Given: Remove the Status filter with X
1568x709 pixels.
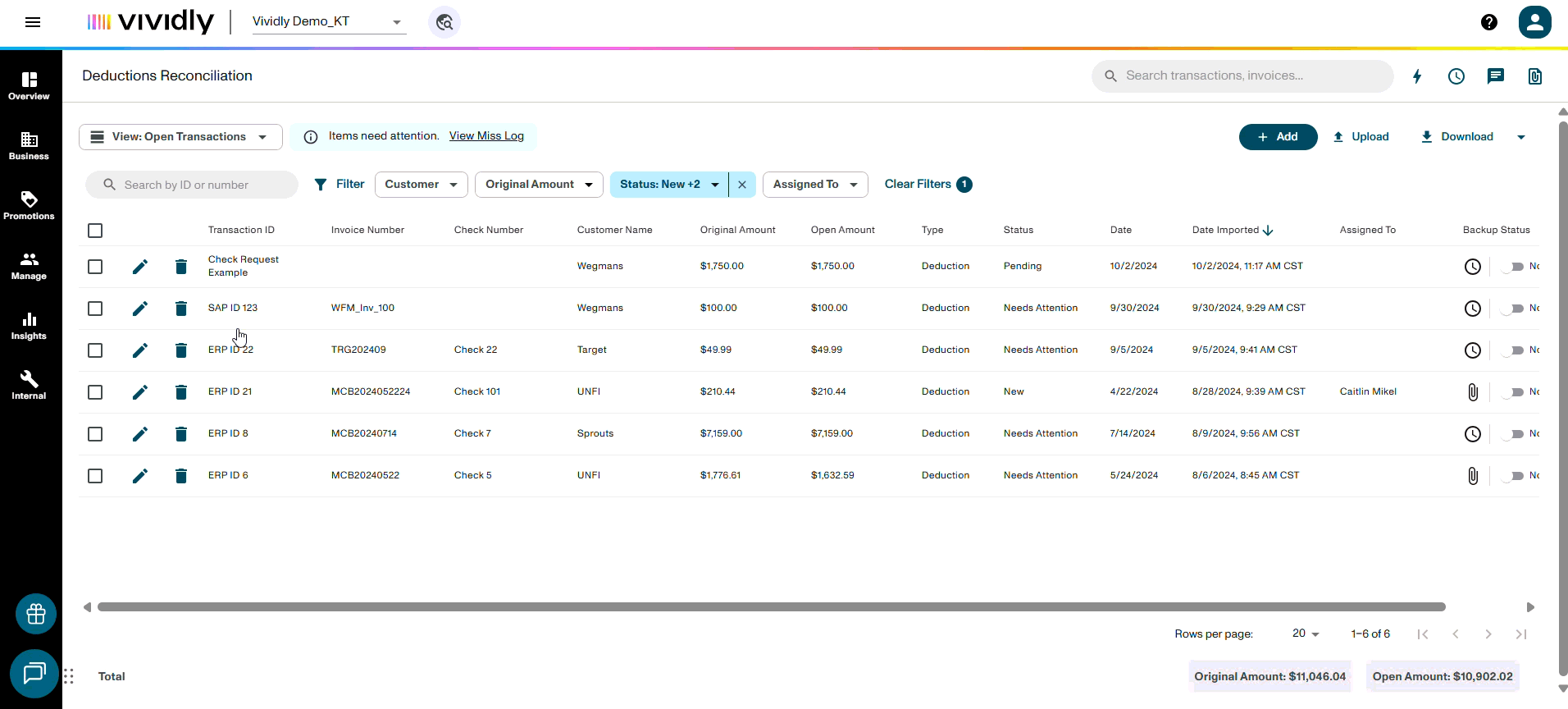Looking at the screenshot, I should pyautogui.click(x=742, y=185).
